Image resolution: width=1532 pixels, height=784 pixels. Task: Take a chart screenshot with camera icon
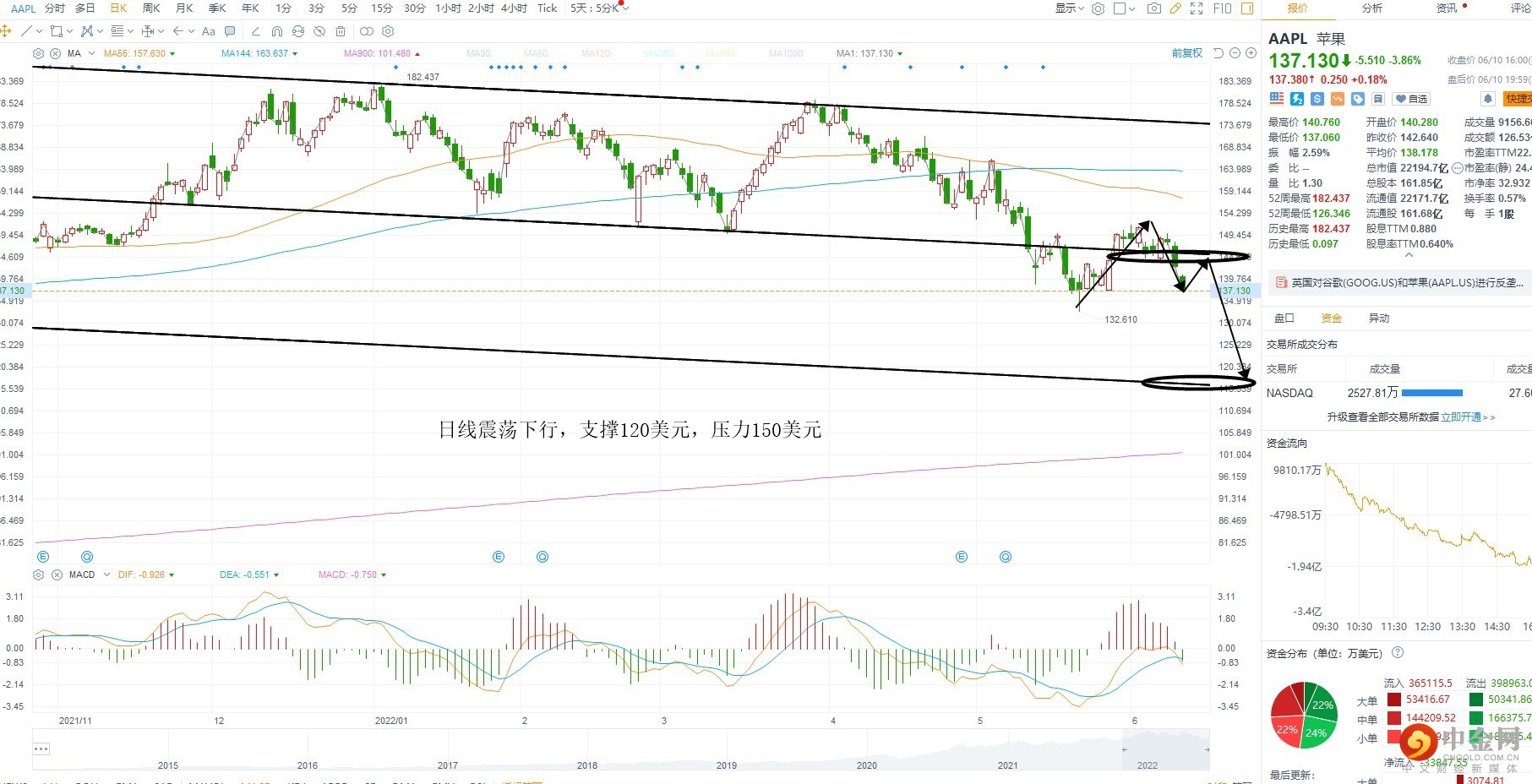[1154, 8]
